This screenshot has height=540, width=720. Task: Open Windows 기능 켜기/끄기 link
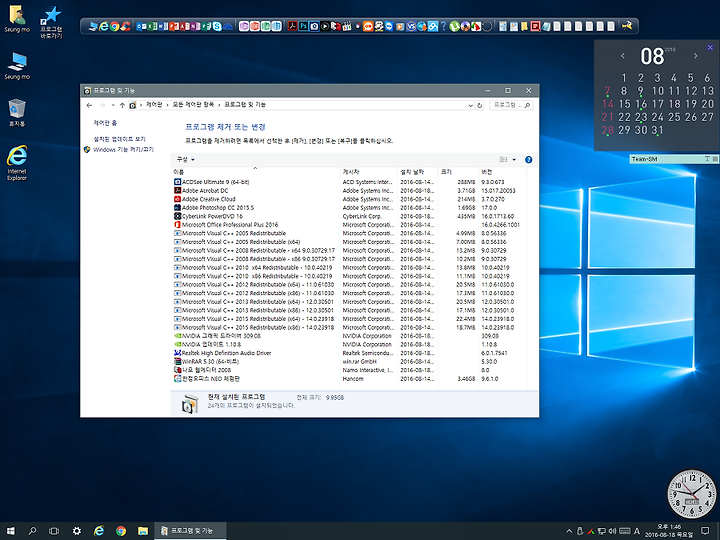pos(123,150)
